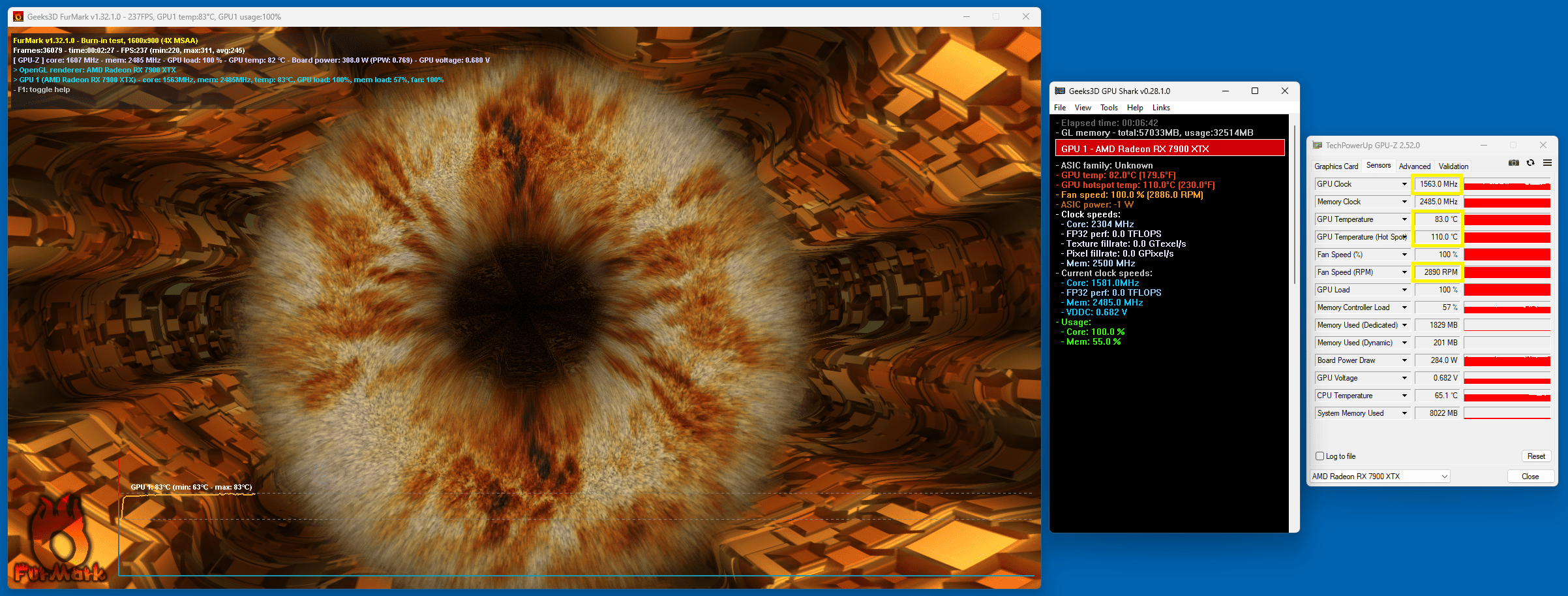
Task: Open the GPU-Z hamburger menu icon
Action: tap(1547, 163)
